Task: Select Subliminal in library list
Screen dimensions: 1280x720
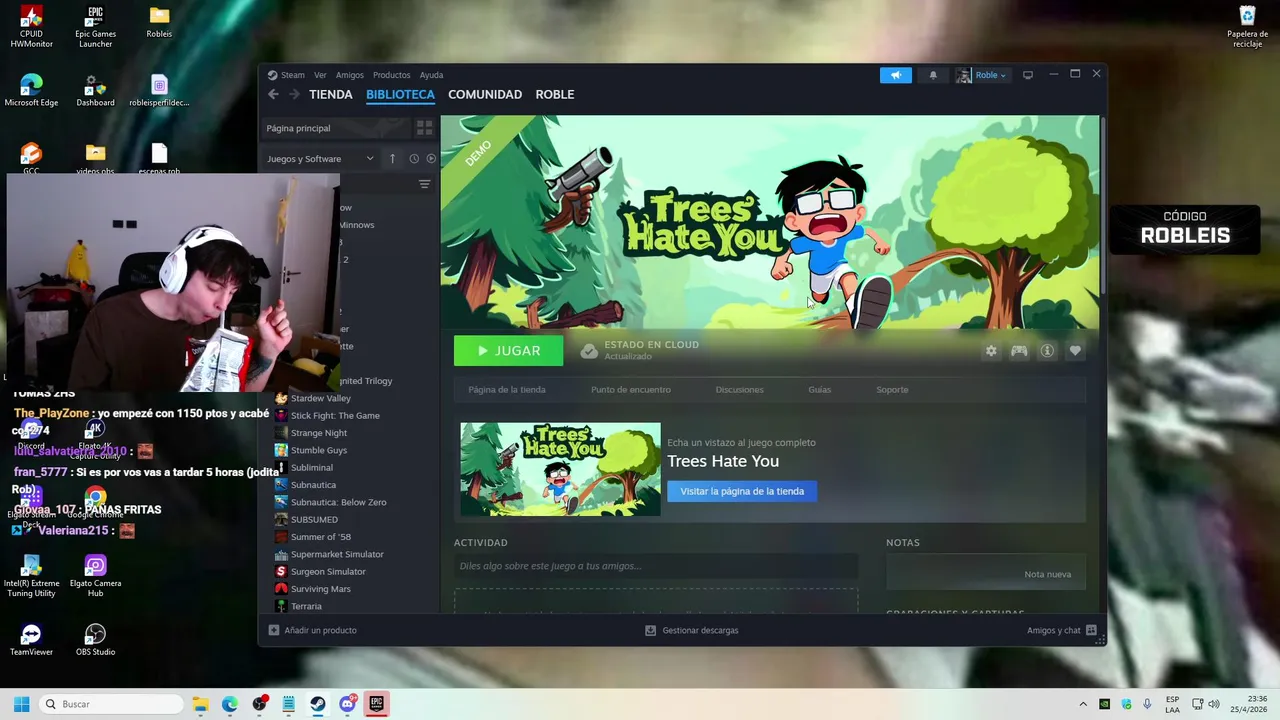Action: [x=312, y=467]
